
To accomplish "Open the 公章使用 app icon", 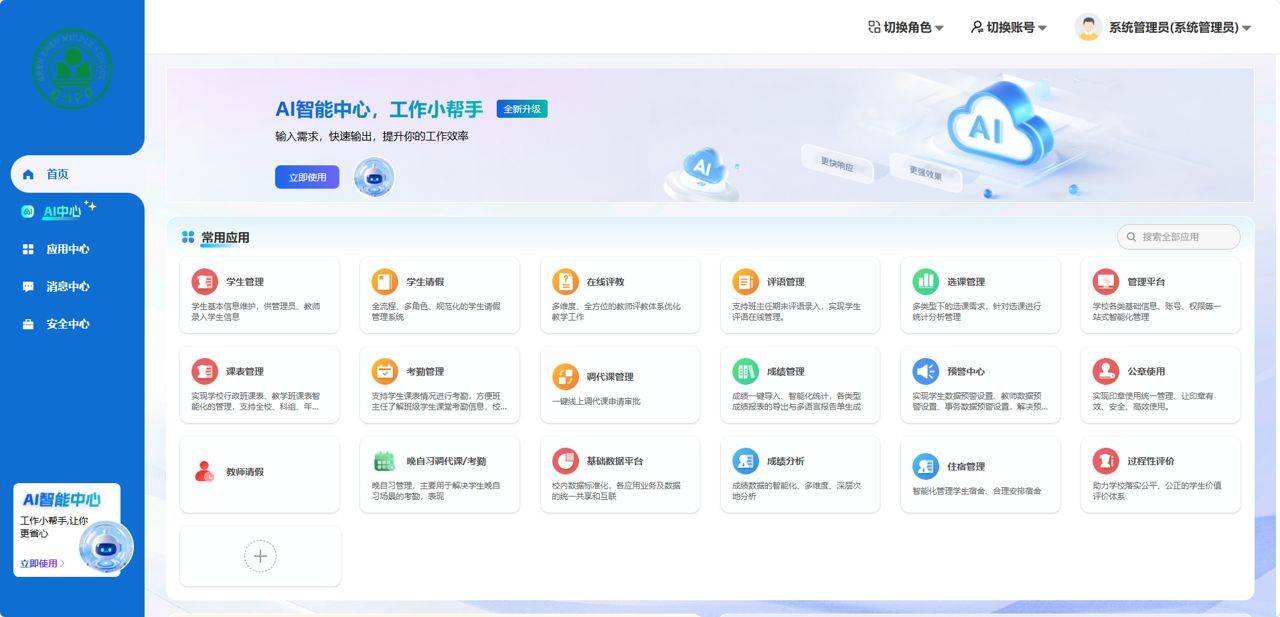I will [1105, 371].
